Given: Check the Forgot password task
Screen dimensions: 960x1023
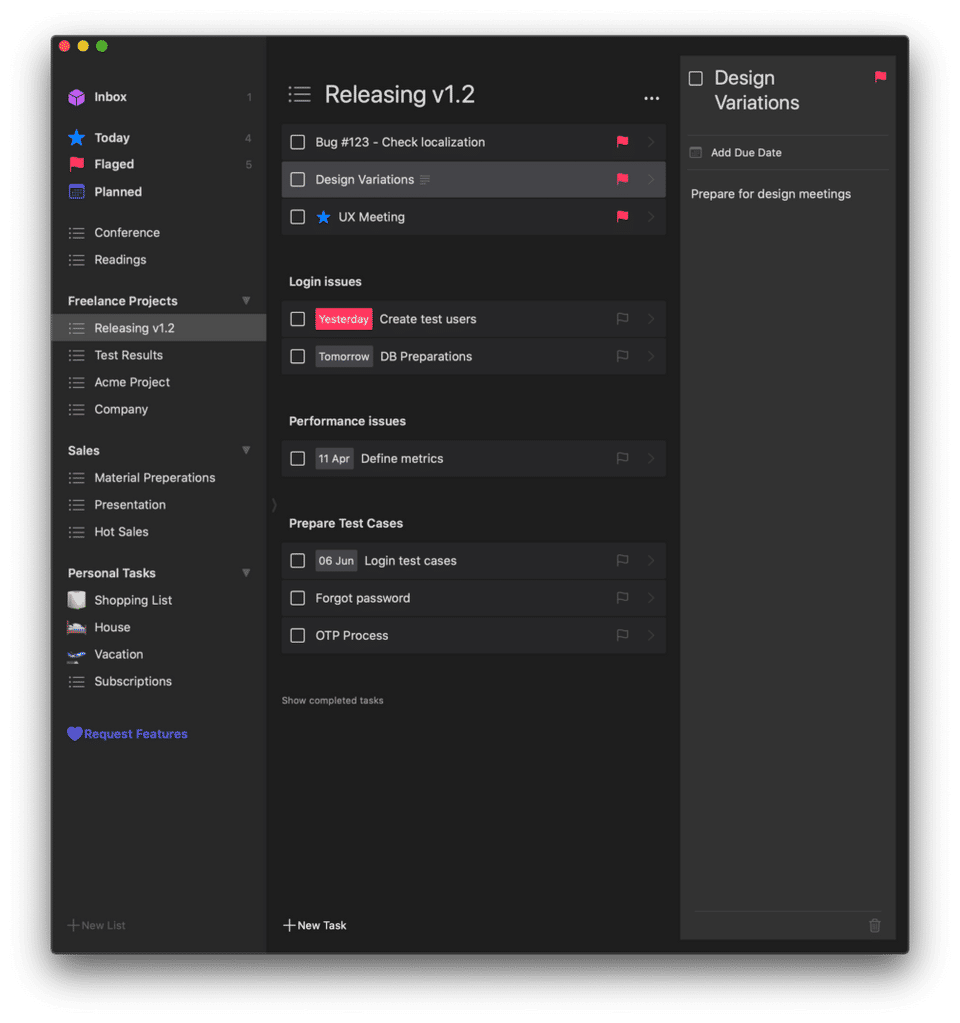Looking at the screenshot, I should 298,598.
